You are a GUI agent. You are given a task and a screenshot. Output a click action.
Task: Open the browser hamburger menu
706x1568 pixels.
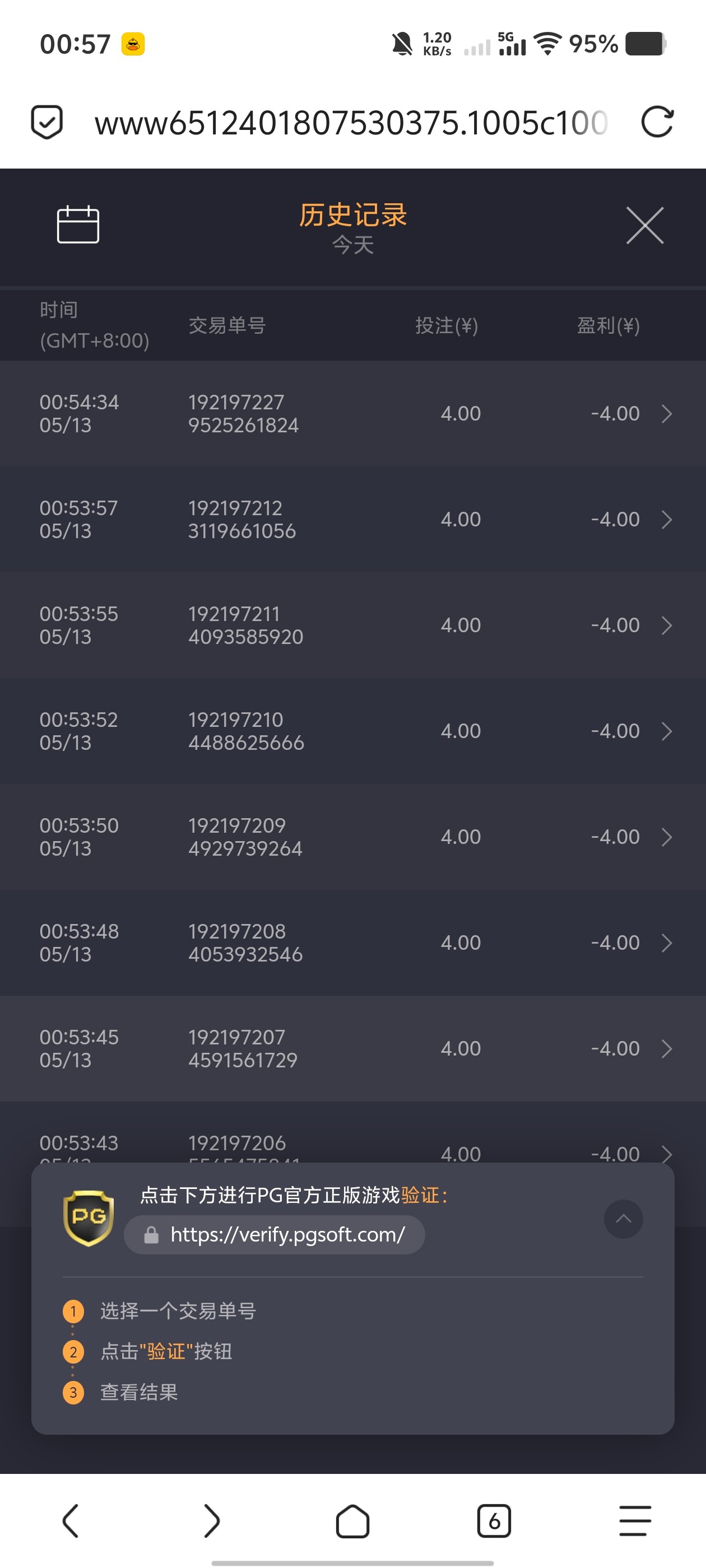[x=635, y=1520]
